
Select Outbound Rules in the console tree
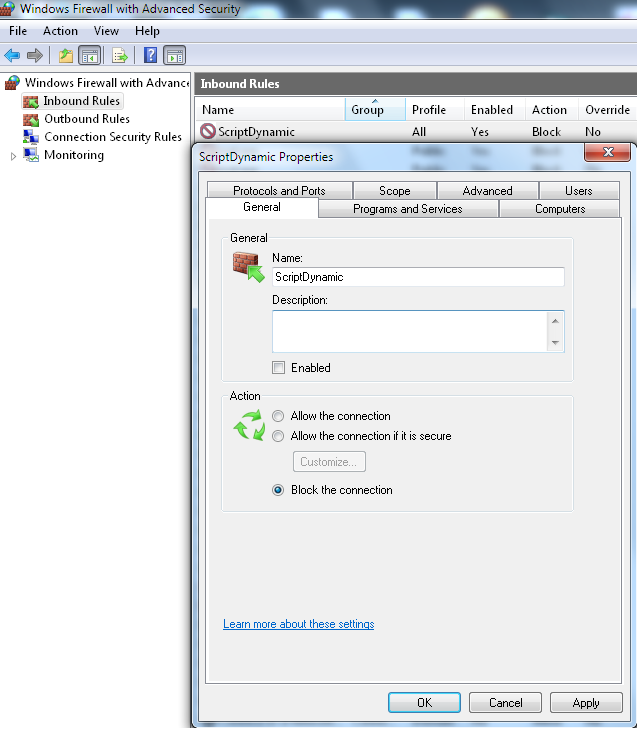(x=86, y=119)
